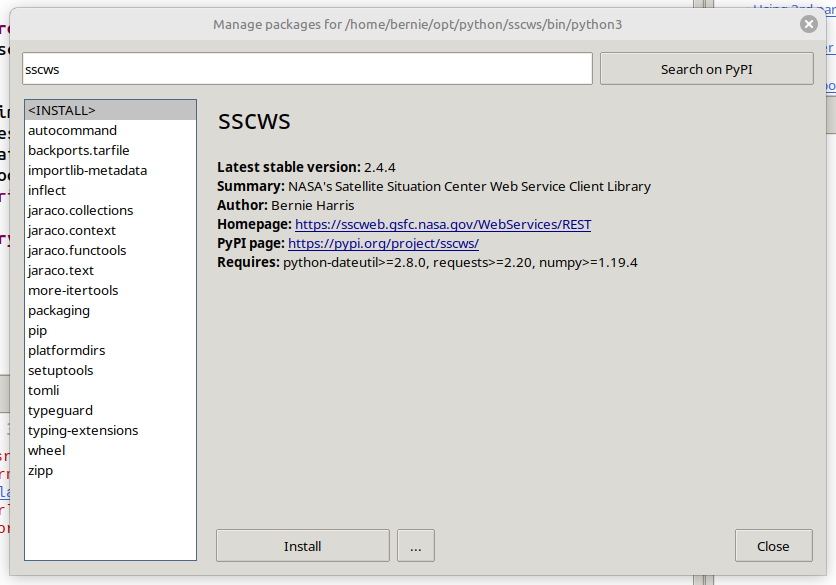Select pip in the package list
836x585 pixels.
[x=110, y=331]
